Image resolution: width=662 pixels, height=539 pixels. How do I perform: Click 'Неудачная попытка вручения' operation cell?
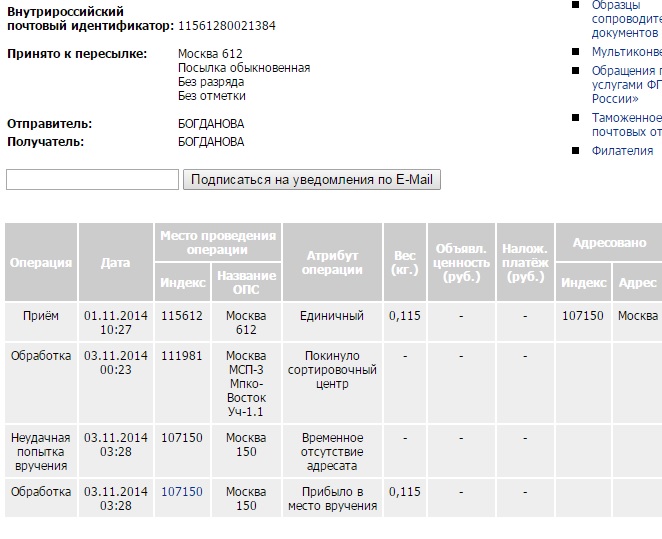coord(41,451)
